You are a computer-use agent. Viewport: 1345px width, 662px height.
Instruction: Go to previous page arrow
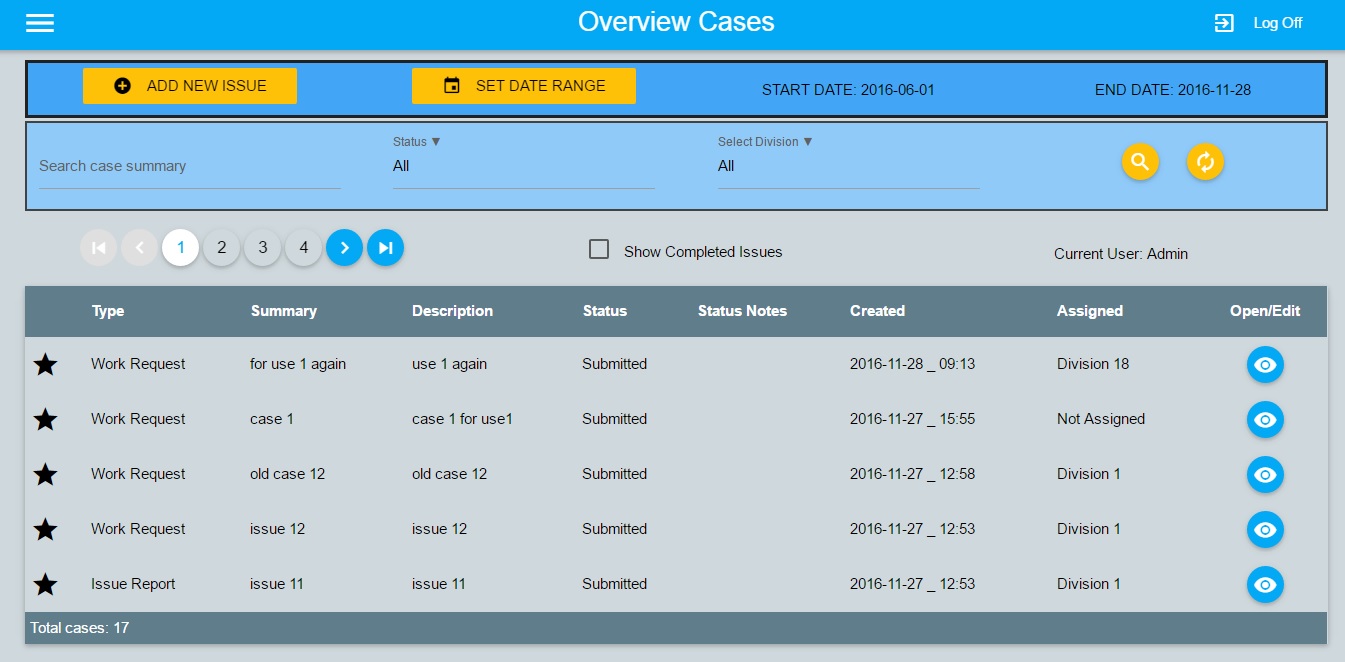[139, 247]
